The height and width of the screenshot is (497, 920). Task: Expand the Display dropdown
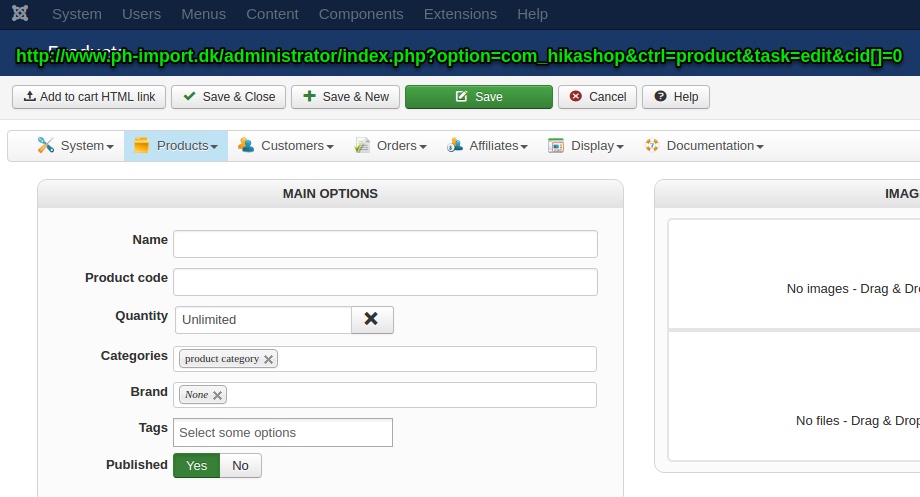[x=585, y=146]
